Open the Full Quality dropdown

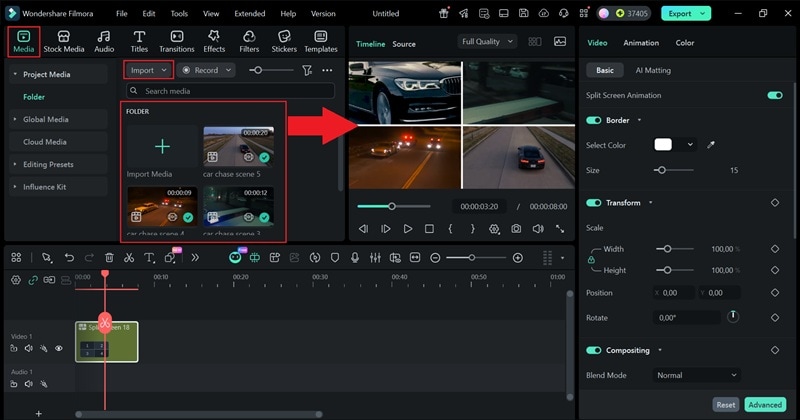[487, 41]
